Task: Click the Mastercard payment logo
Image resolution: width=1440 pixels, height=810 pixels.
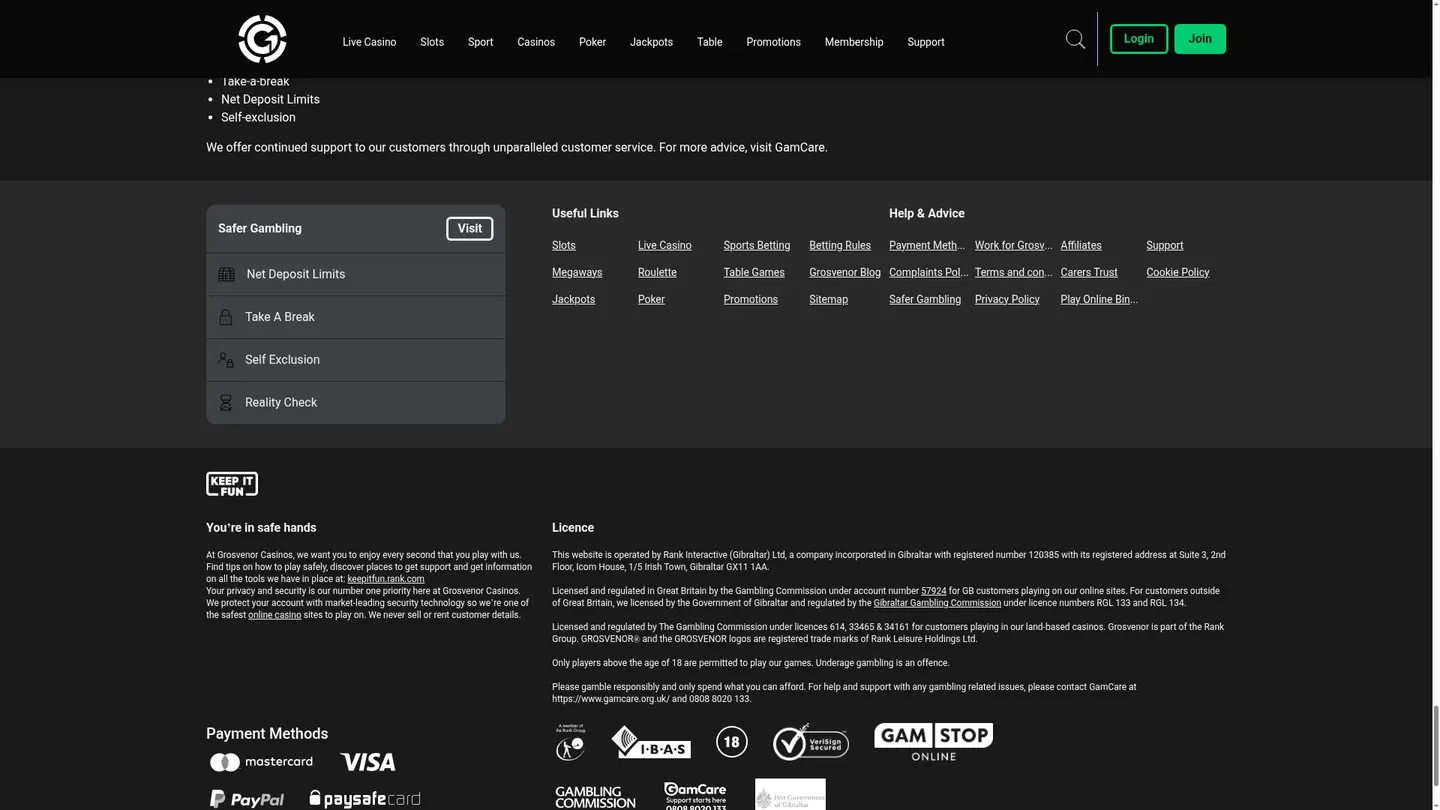Action: click(x=261, y=762)
